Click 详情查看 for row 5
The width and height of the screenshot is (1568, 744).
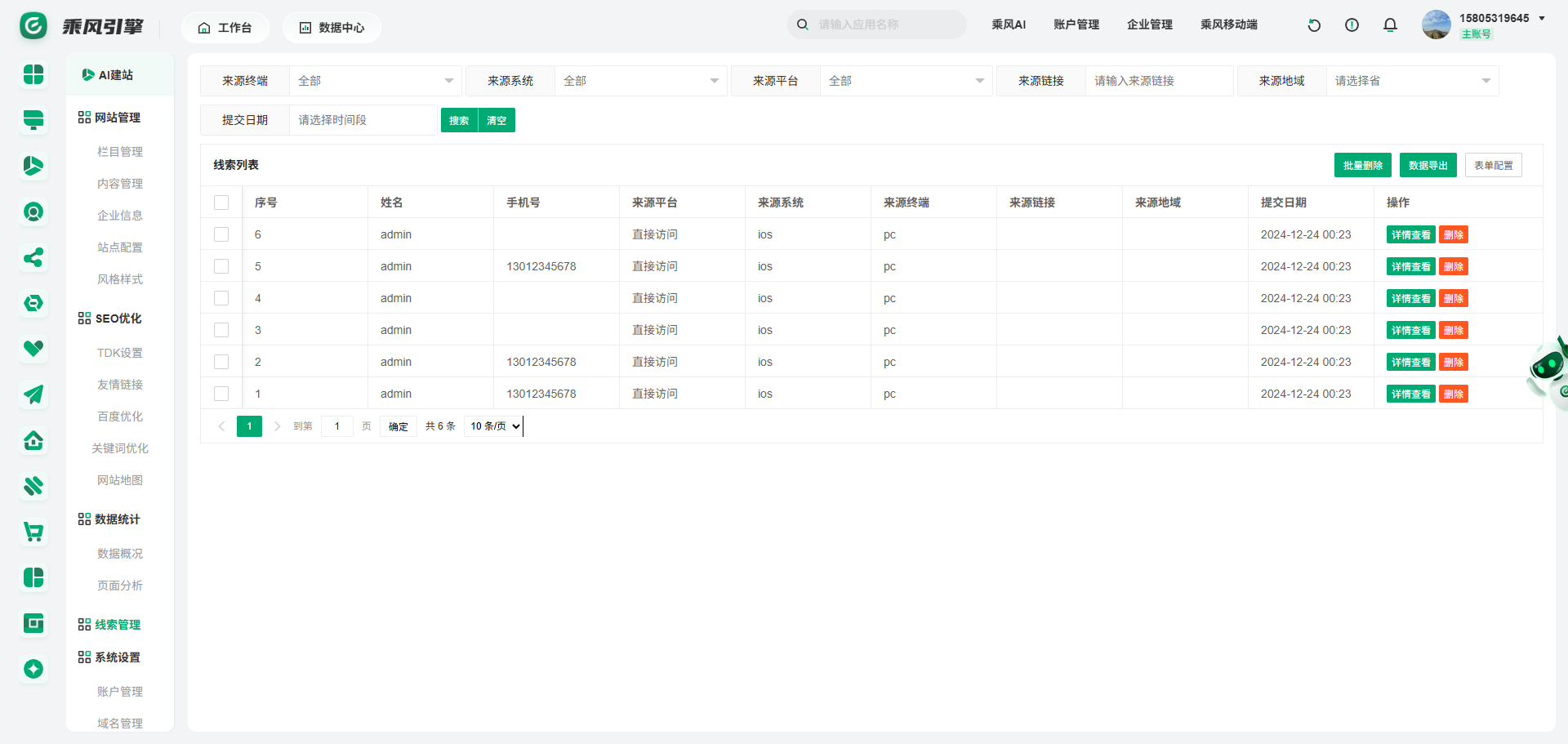(x=1410, y=267)
